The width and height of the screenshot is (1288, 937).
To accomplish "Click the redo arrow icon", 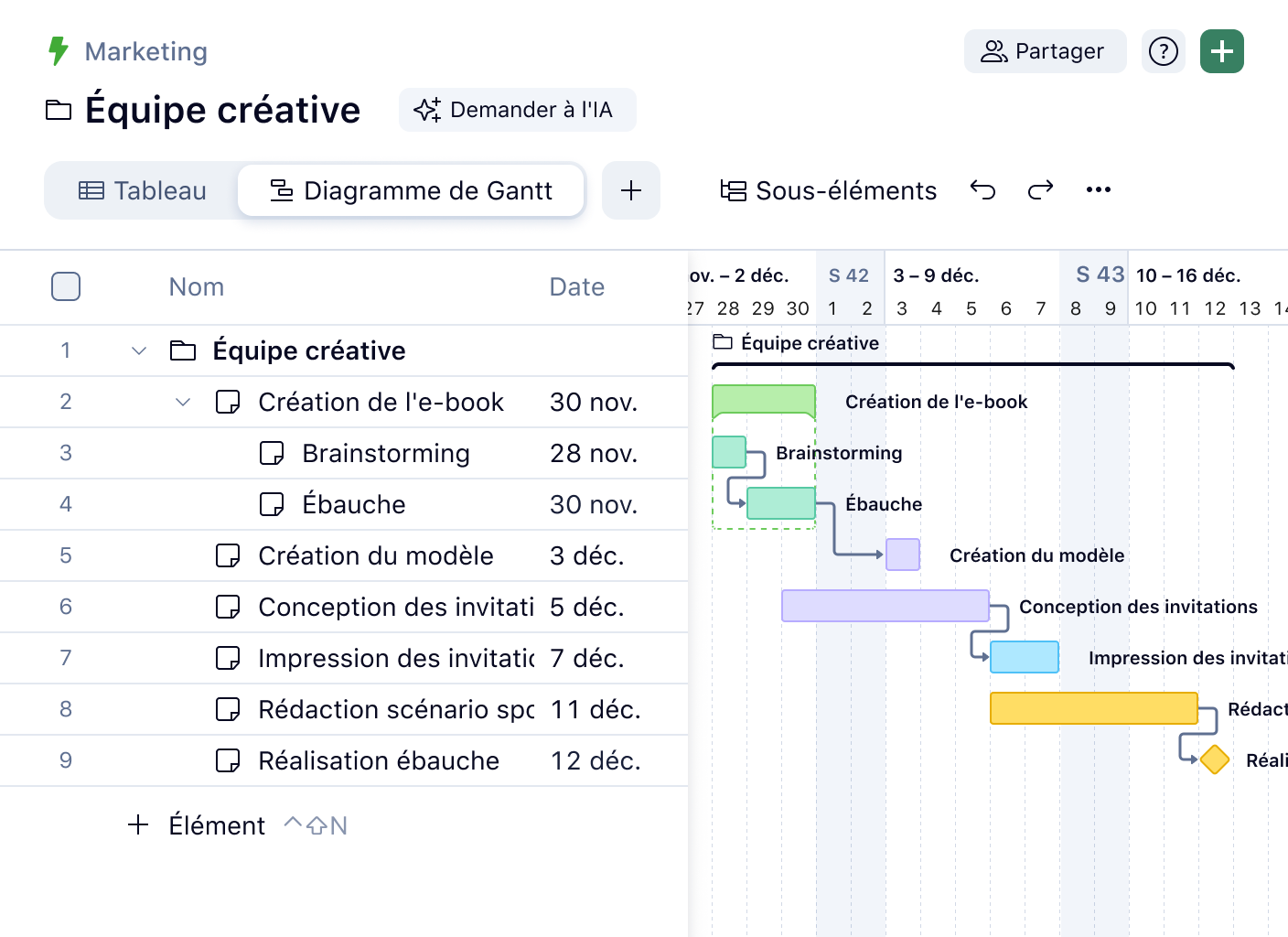I will coord(1041,189).
